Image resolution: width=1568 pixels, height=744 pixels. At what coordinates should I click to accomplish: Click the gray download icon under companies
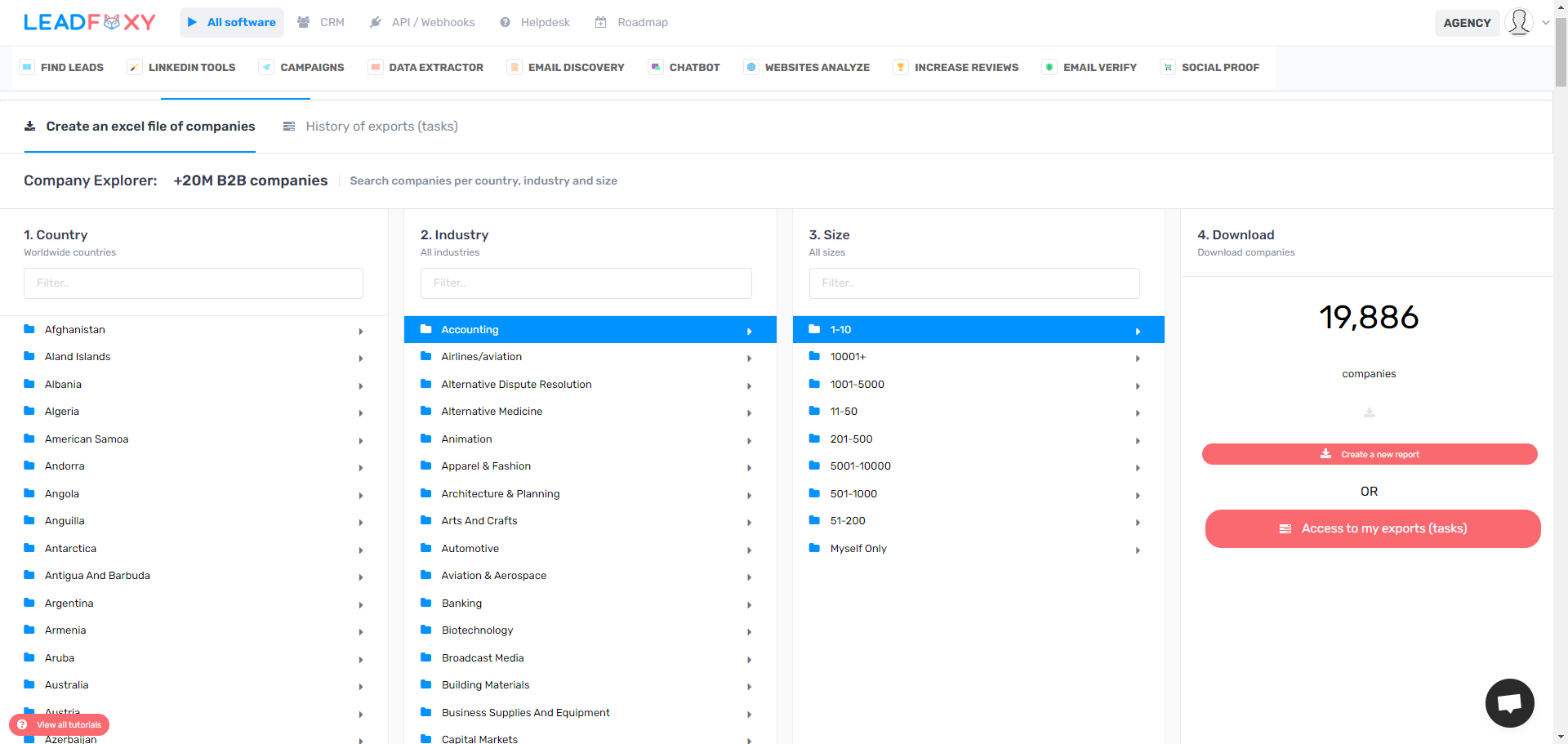click(1370, 412)
